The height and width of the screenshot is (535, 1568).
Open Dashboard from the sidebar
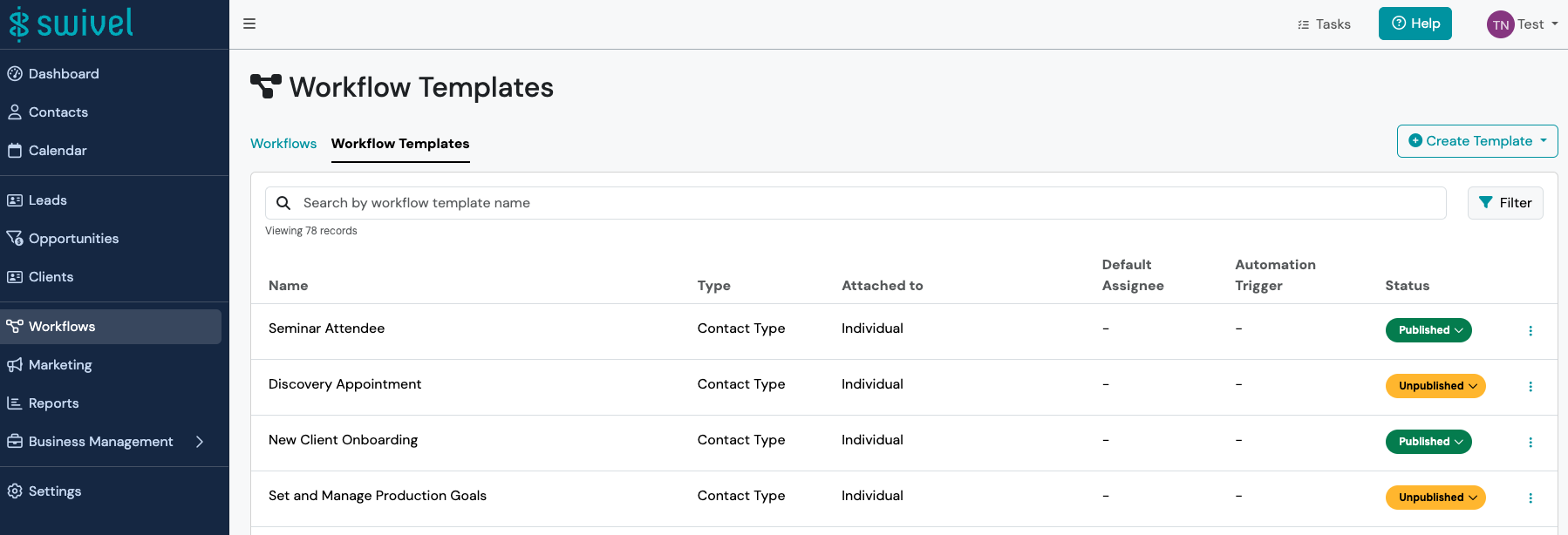coord(64,74)
